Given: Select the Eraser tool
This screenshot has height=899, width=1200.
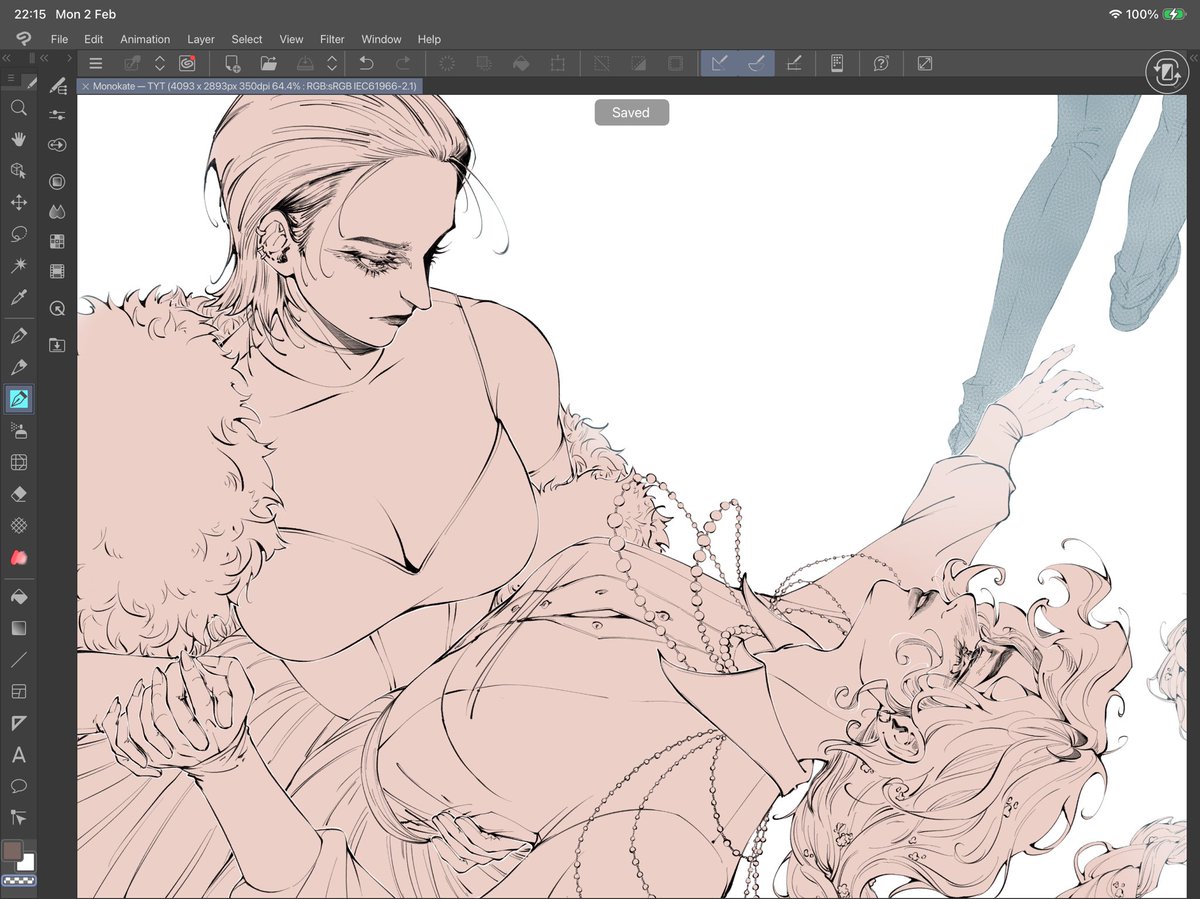Looking at the screenshot, I should (x=18, y=493).
